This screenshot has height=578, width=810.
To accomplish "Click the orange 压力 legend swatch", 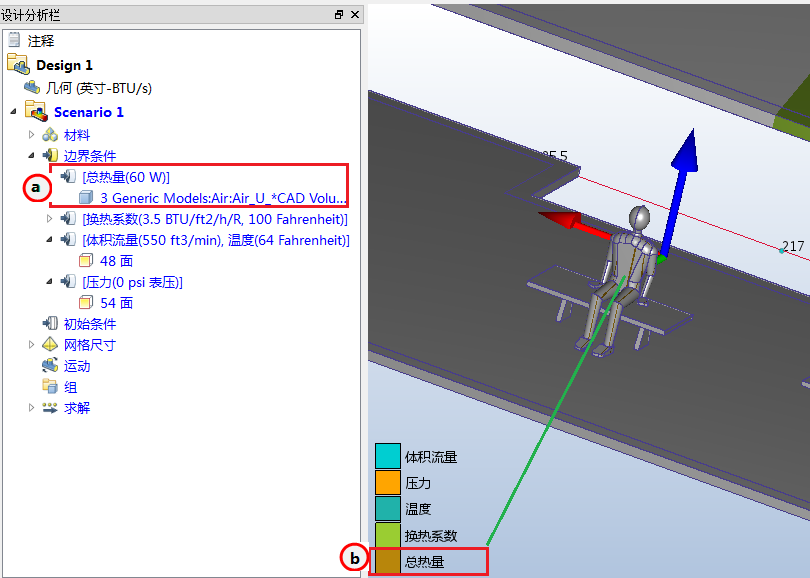I will point(388,482).
